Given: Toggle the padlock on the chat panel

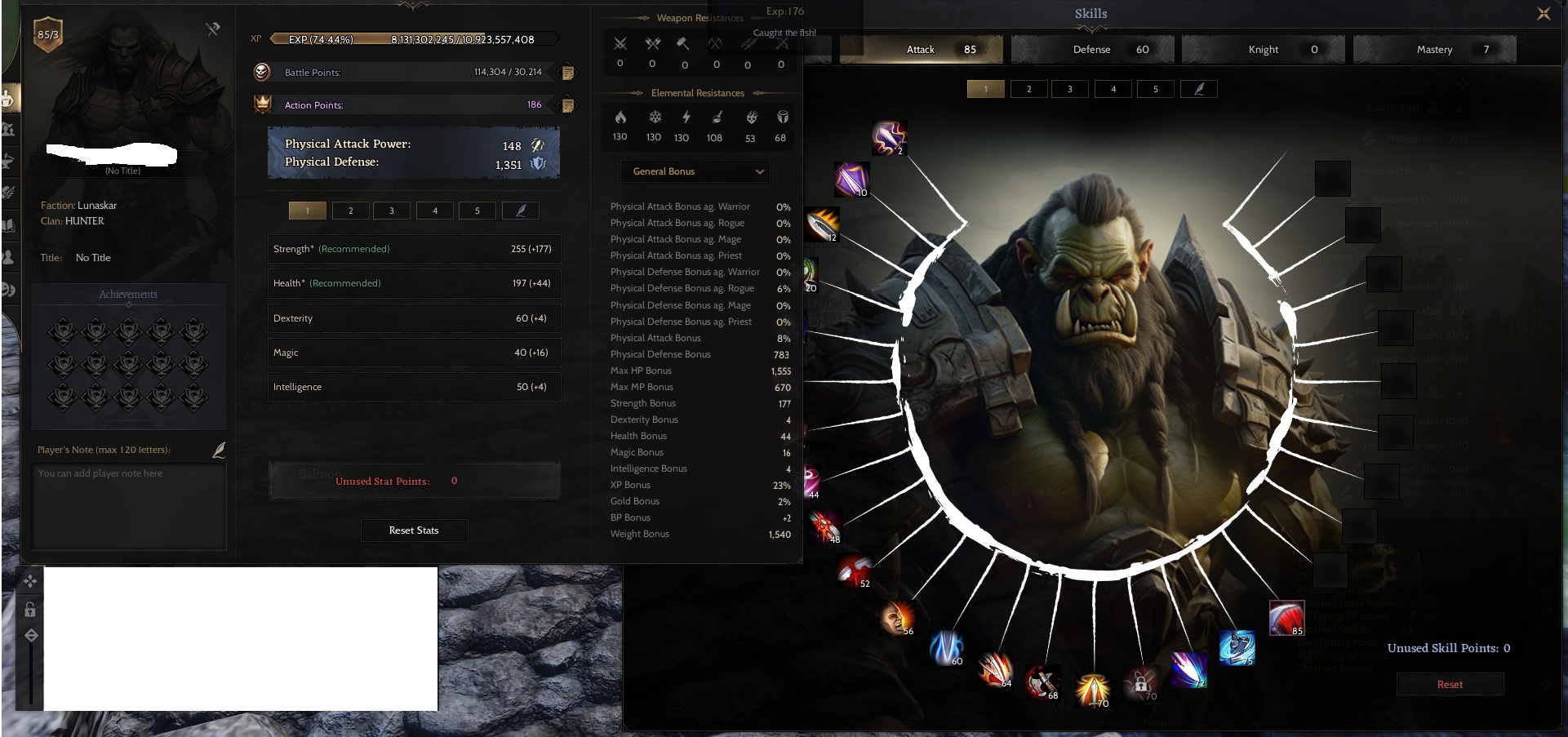Looking at the screenshot, I should pos(30,609).
